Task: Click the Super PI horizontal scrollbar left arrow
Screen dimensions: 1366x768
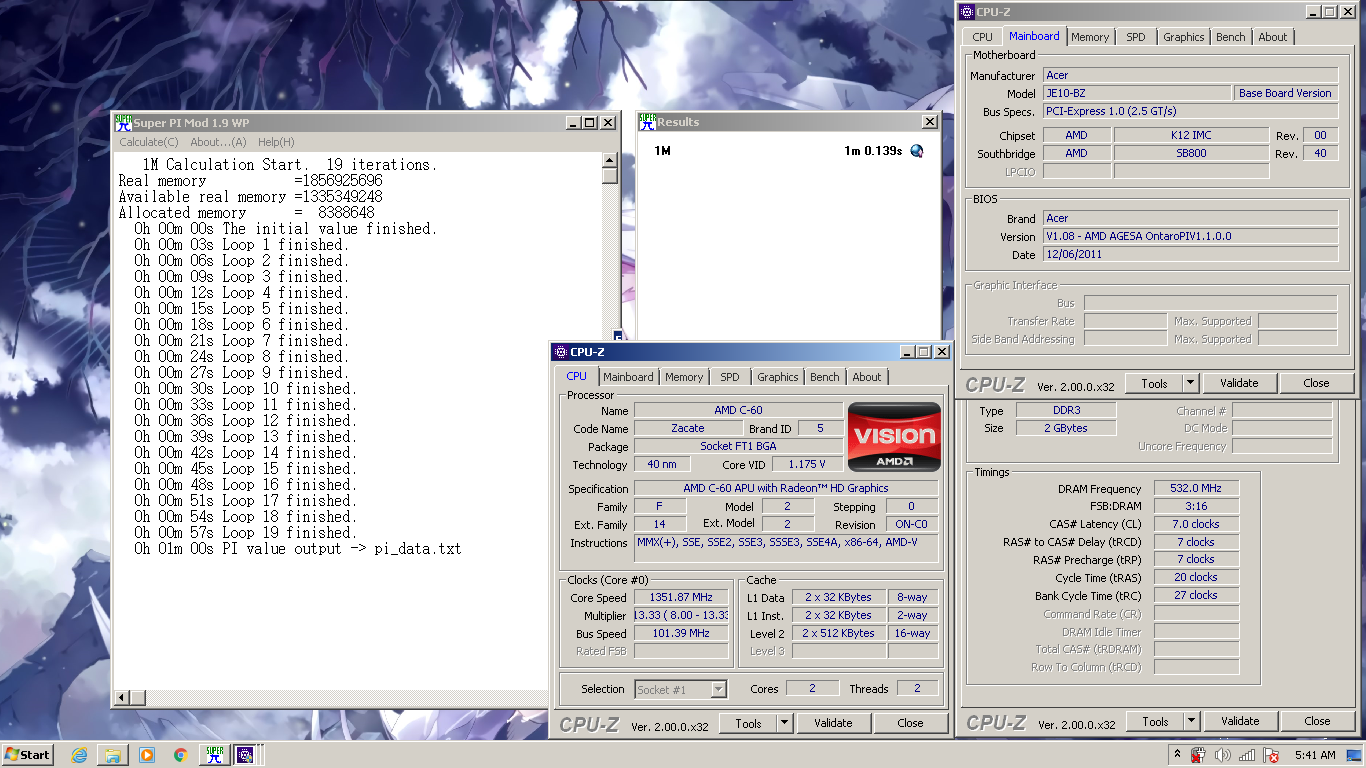Action: 123,697
